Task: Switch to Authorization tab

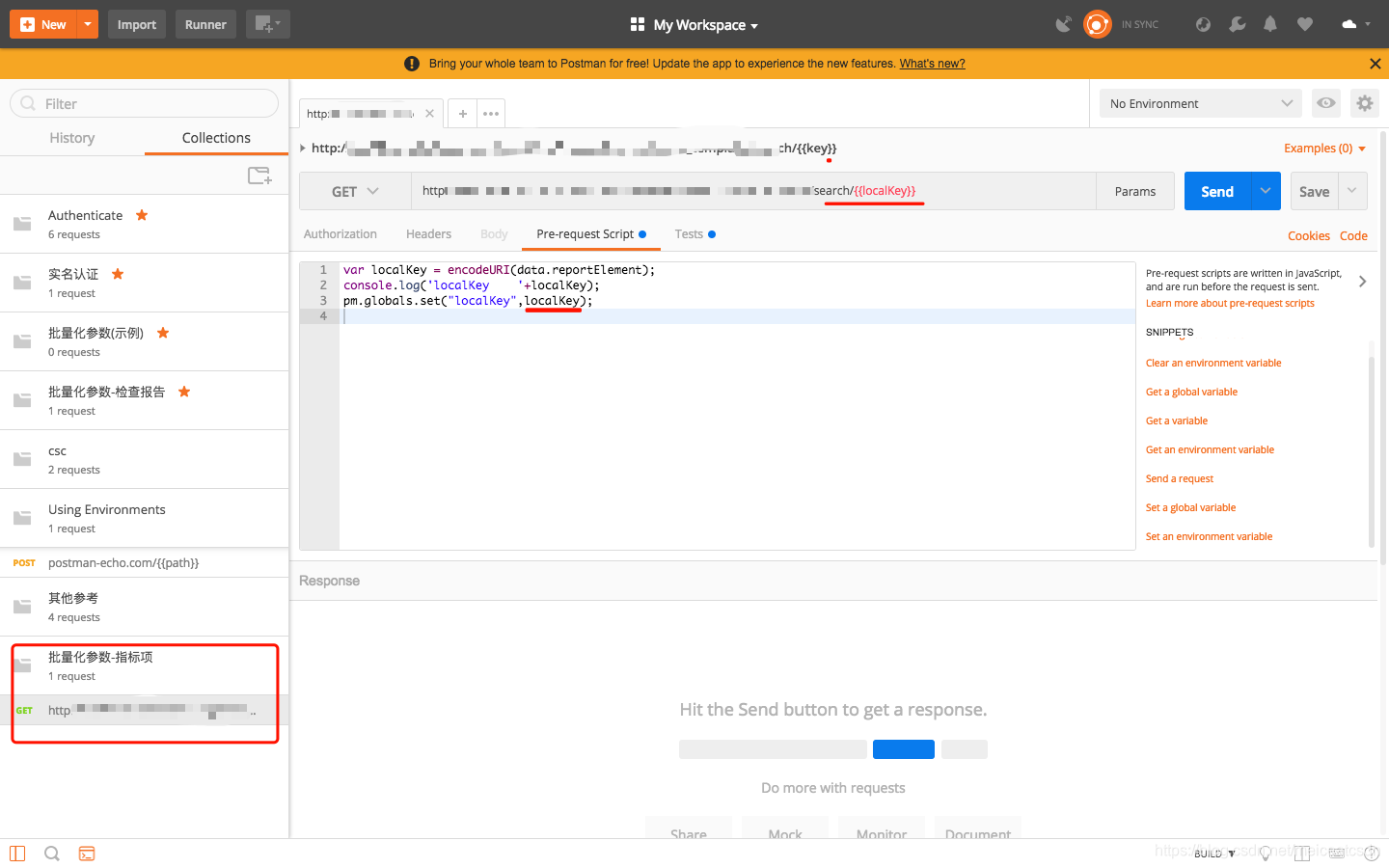Action: point(340,234)
